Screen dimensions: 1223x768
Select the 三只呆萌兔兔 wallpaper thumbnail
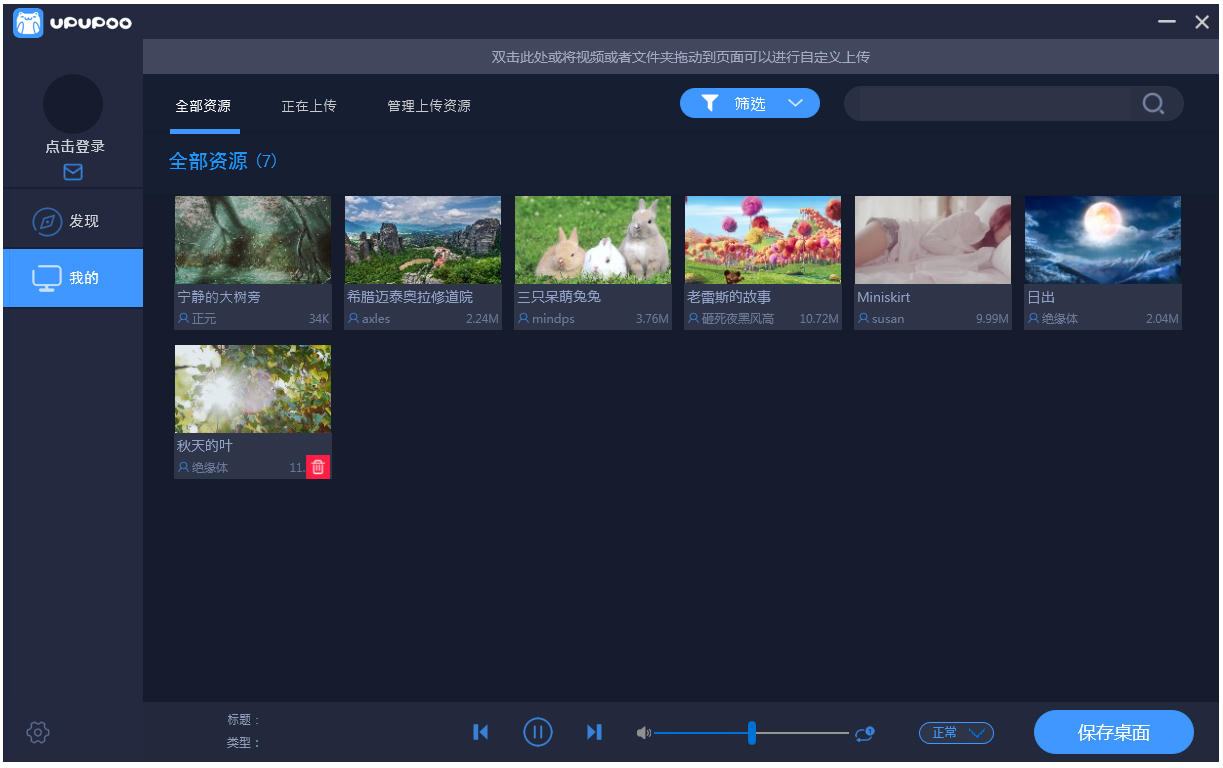[593, 240]
